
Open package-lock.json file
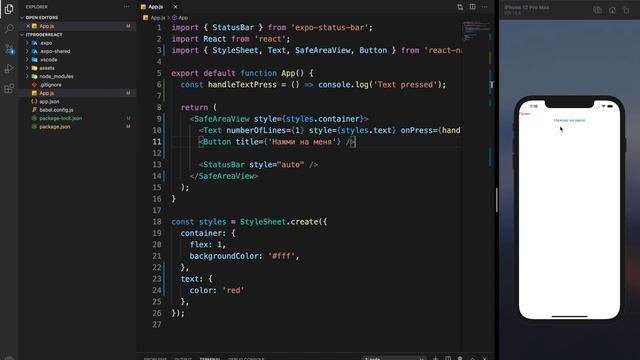[x=60, y=118]
